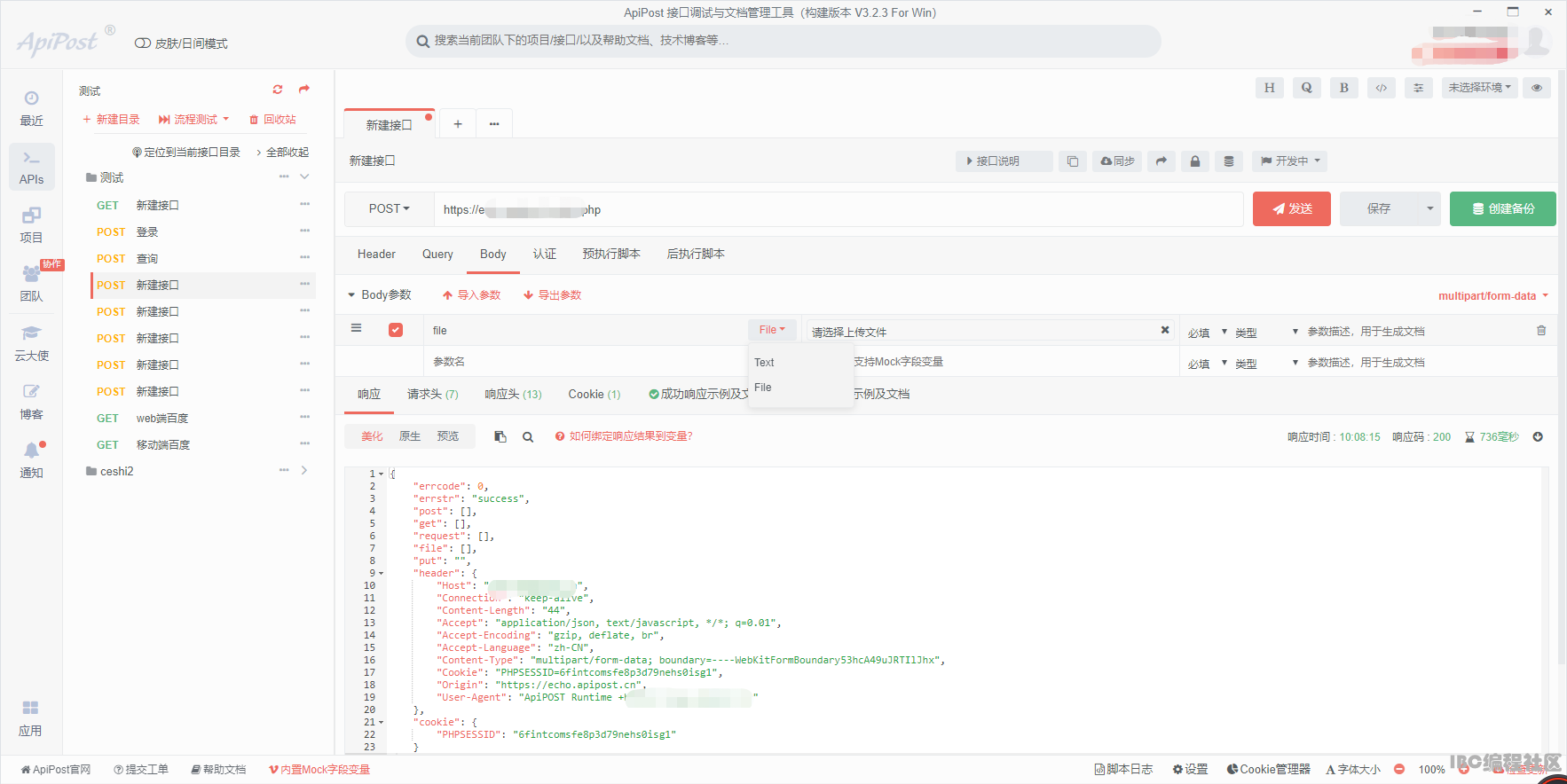Add a new tab with plus button
The height and width of the screenshot is (784, 1567).
tap(458, 124)
